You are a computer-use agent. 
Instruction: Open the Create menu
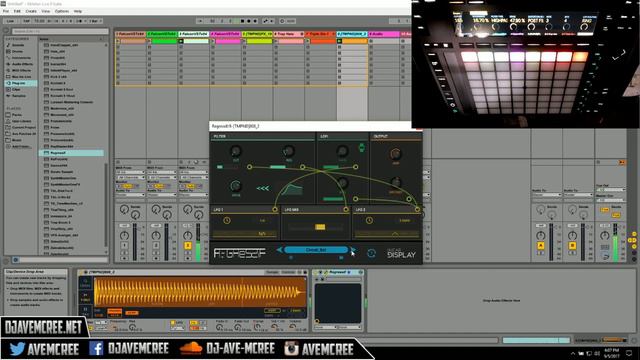point(31,11)
